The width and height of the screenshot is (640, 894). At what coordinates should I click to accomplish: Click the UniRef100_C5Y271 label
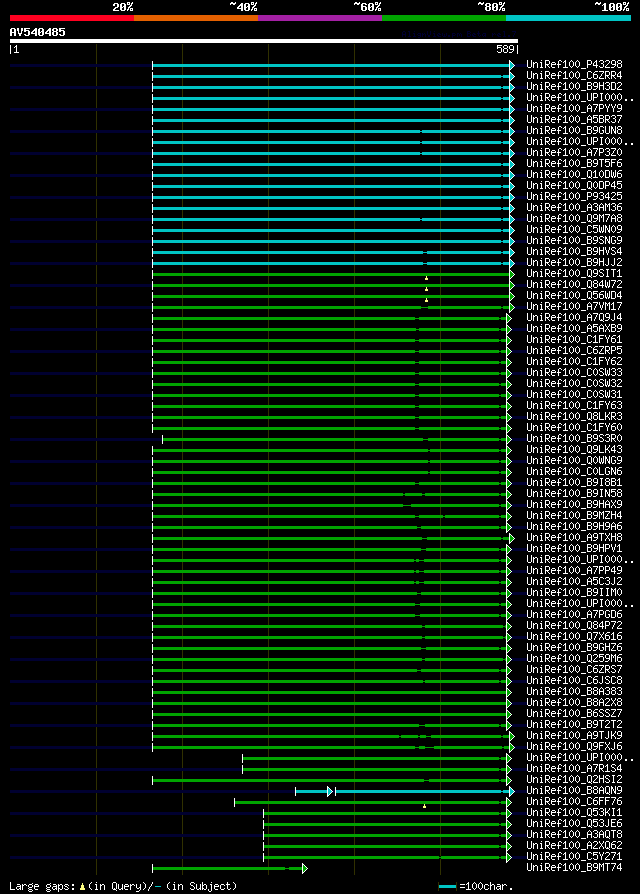574,856
